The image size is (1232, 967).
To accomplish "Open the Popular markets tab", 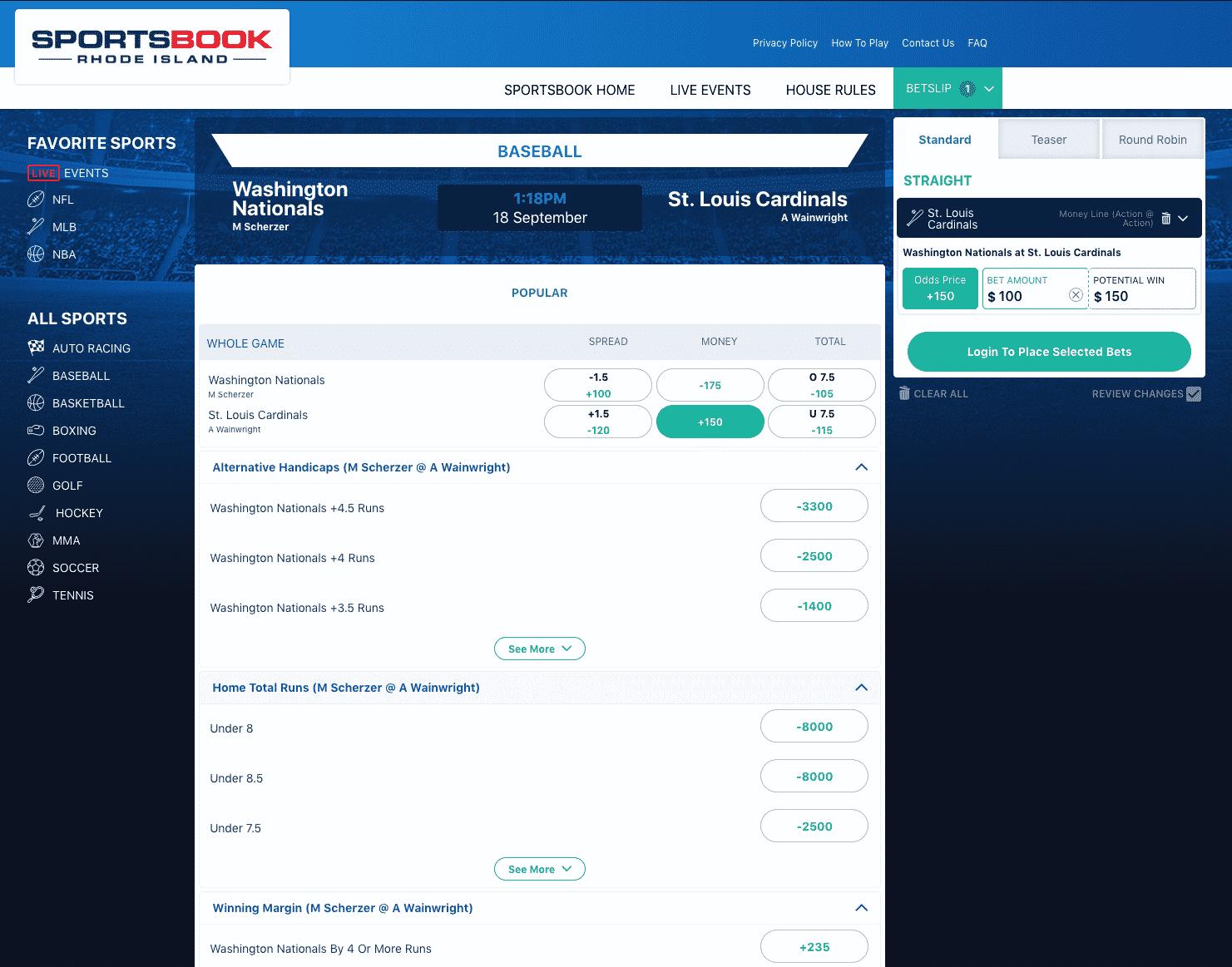I will 540,293.
